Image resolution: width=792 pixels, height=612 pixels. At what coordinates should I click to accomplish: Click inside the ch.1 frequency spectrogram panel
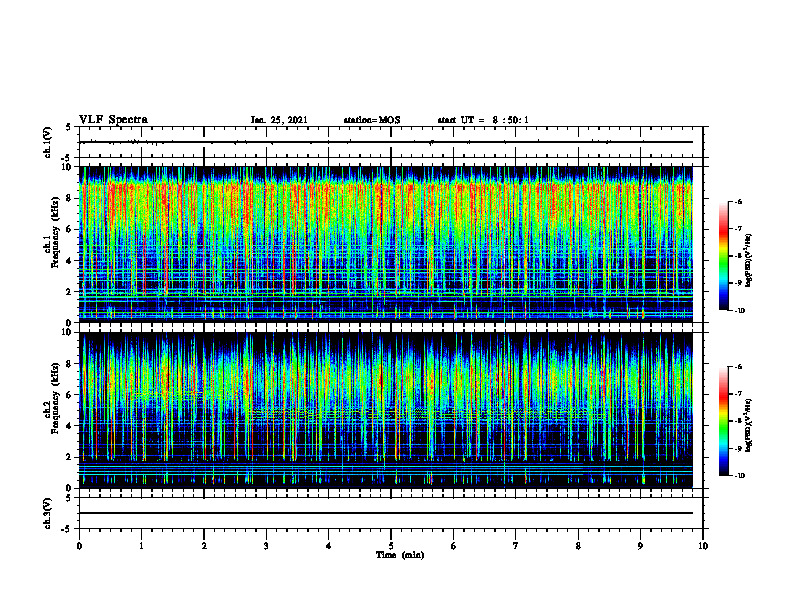386,244
